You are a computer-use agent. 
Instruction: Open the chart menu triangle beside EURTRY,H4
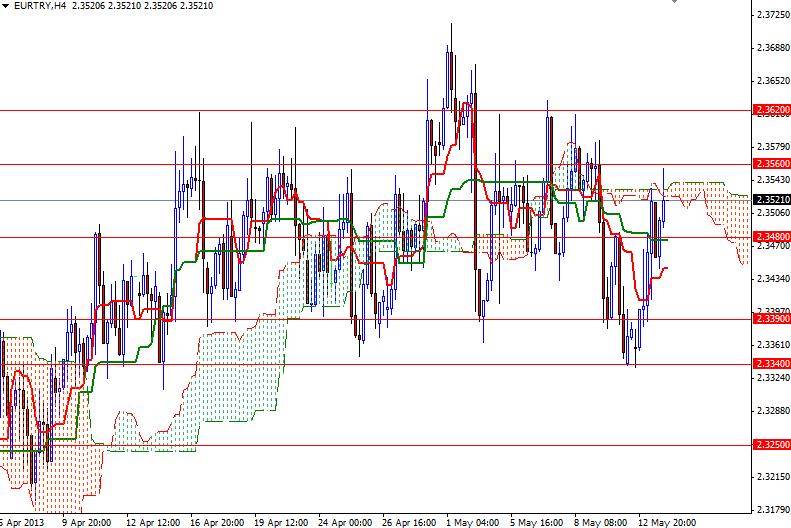(6, 6)
